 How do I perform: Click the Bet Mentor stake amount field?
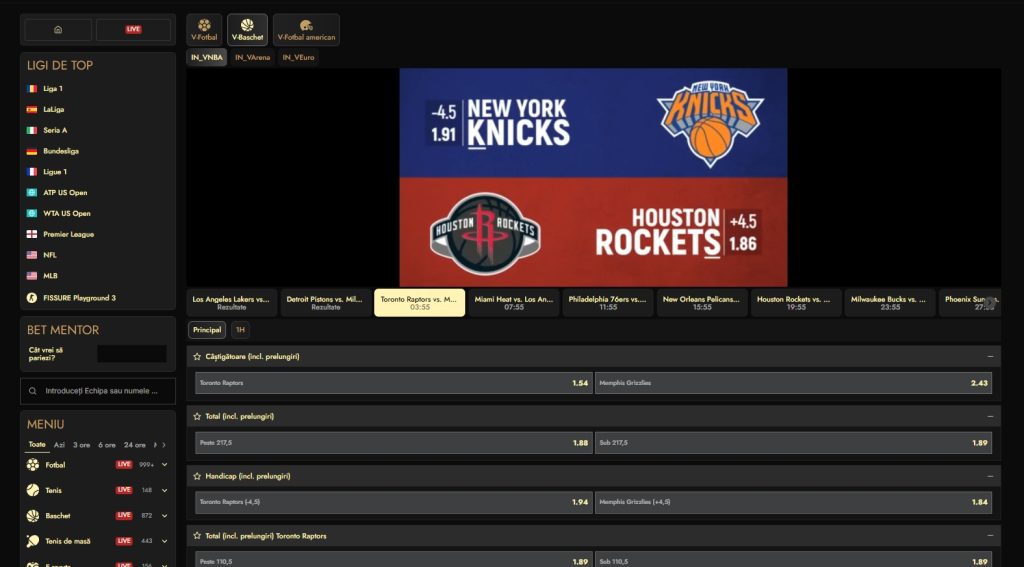pyautogui.click(x=132, y=354)
